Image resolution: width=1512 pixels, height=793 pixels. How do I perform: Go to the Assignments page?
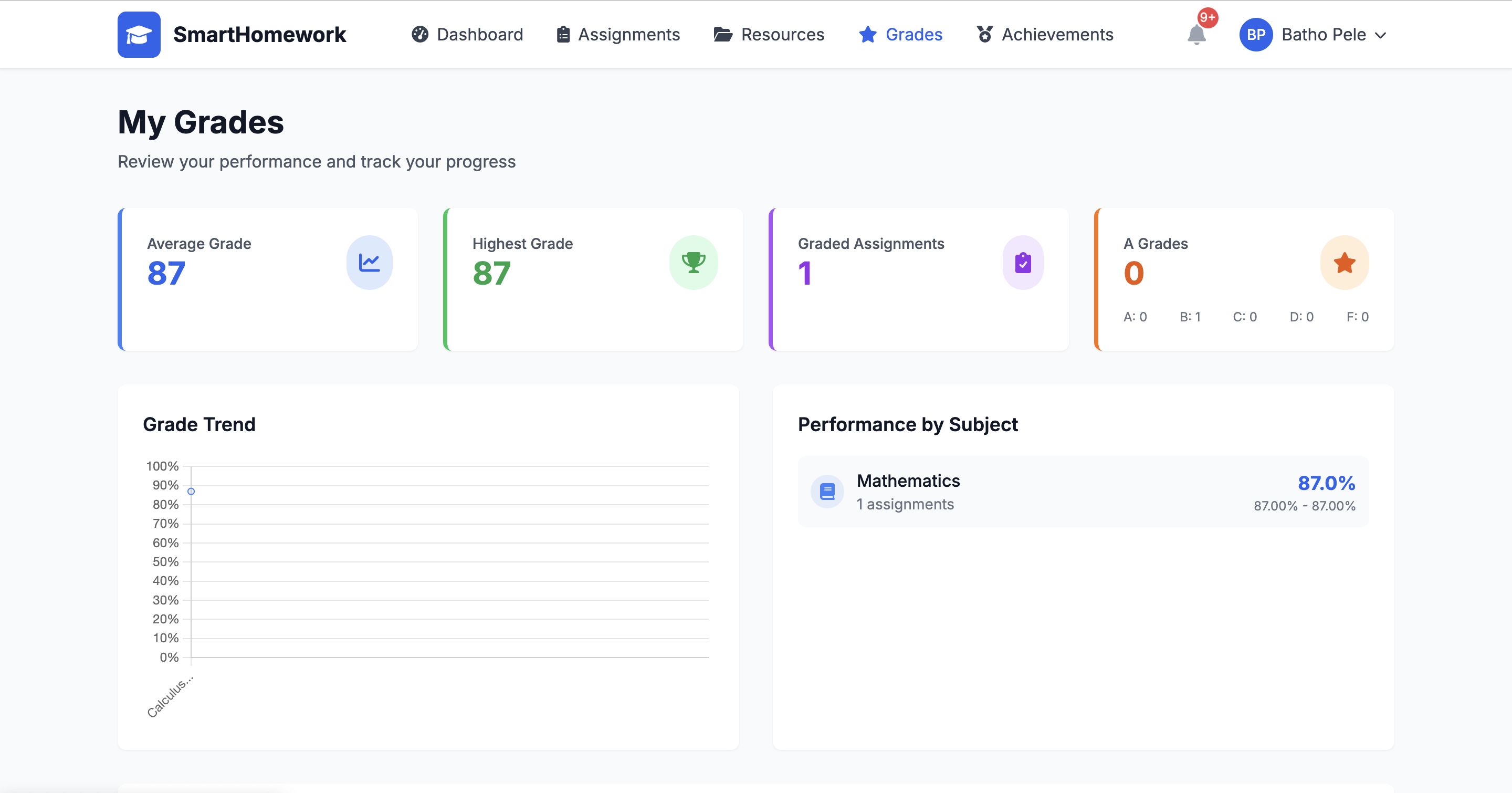tap(618, 35)
